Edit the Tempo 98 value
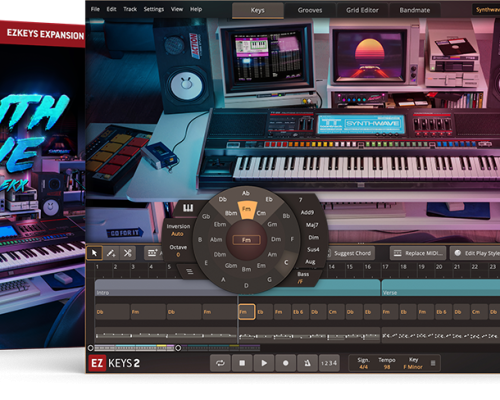 pos(387,363)
